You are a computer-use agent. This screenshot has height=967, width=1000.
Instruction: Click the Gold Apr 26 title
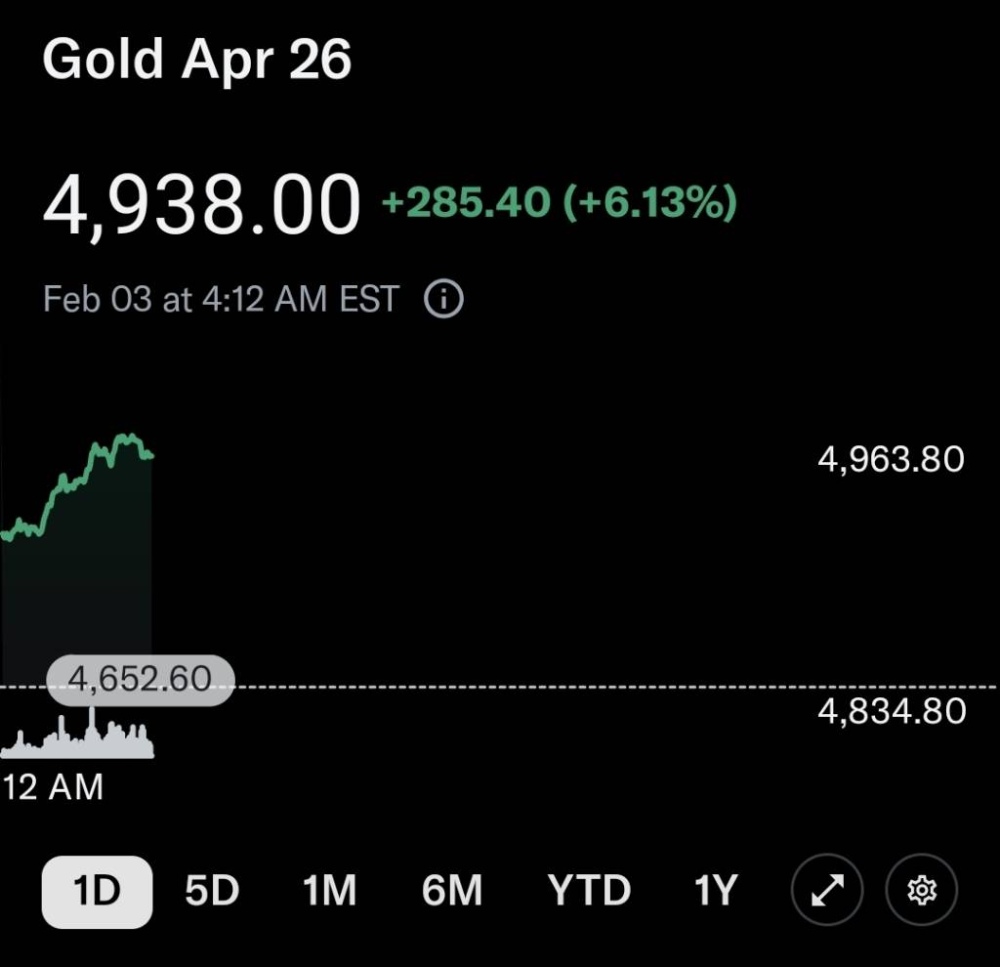point(197,60)
